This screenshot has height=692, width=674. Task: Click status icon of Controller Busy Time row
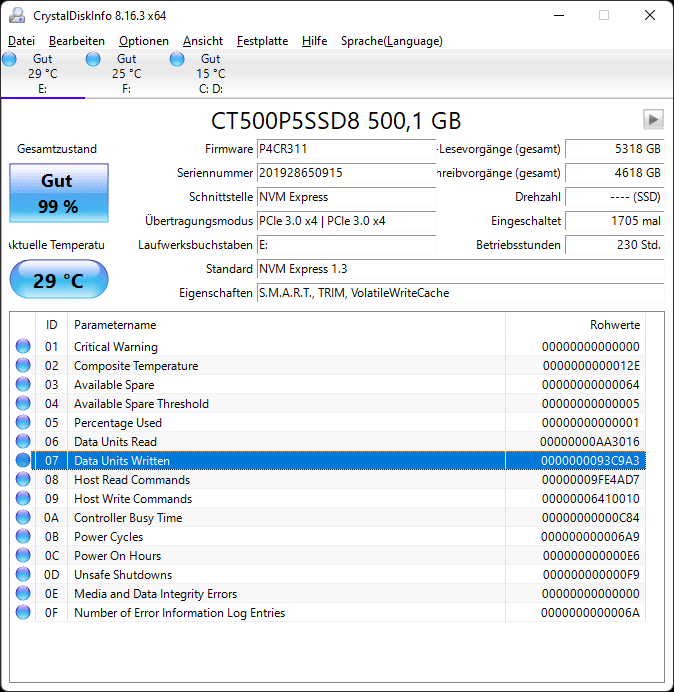pos(23,517)
